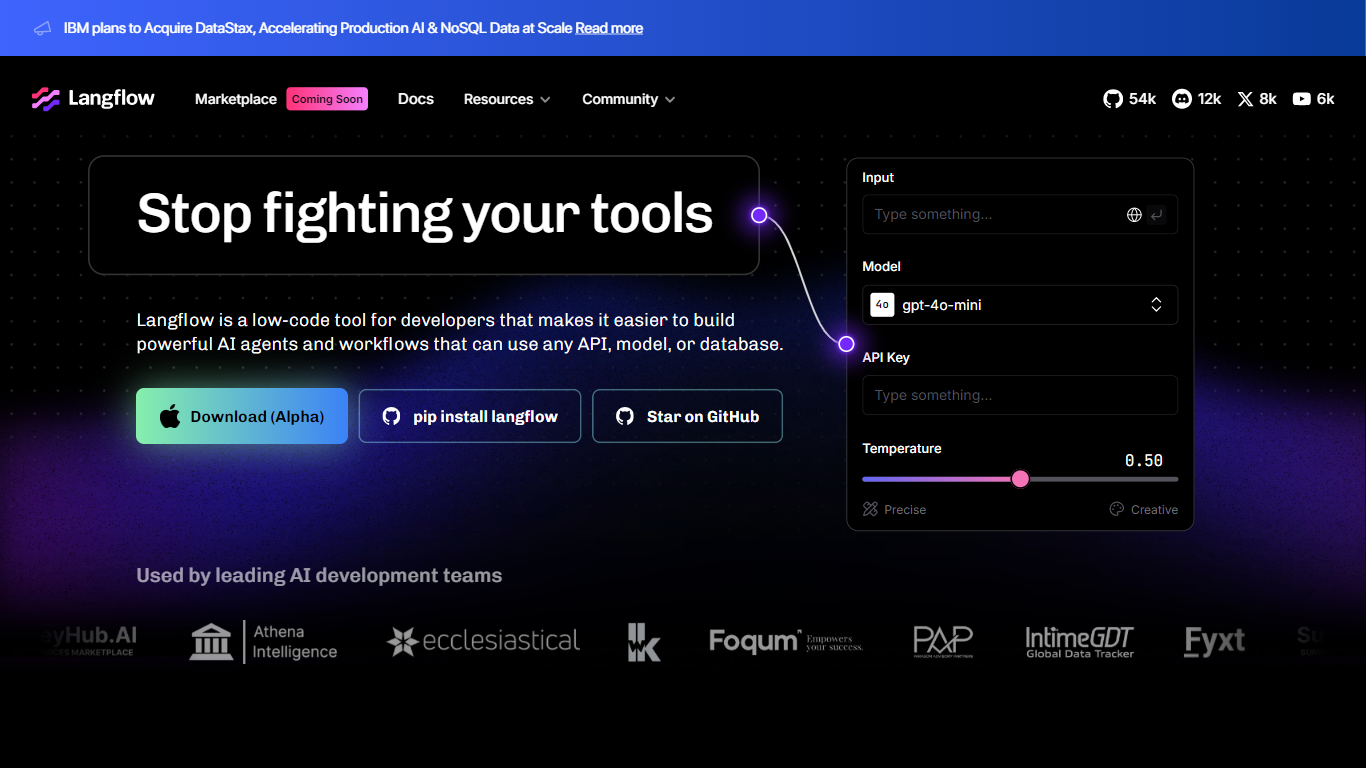This screenshot has width=1366, height=768.
Task: Click the purple node connector beside API Key
Action: 846,344
